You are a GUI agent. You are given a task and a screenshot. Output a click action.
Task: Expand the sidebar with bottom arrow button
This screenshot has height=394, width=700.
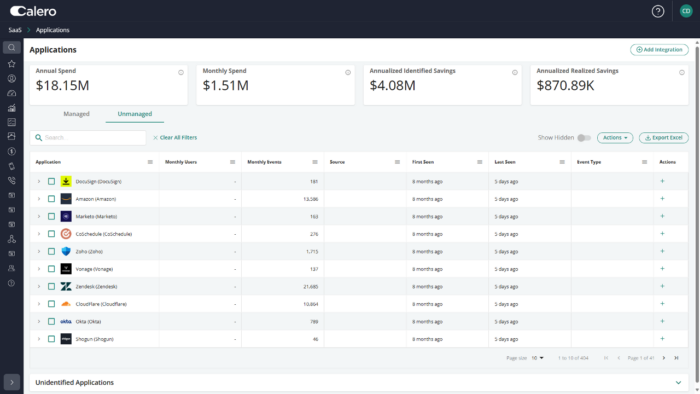click(12, 382)
